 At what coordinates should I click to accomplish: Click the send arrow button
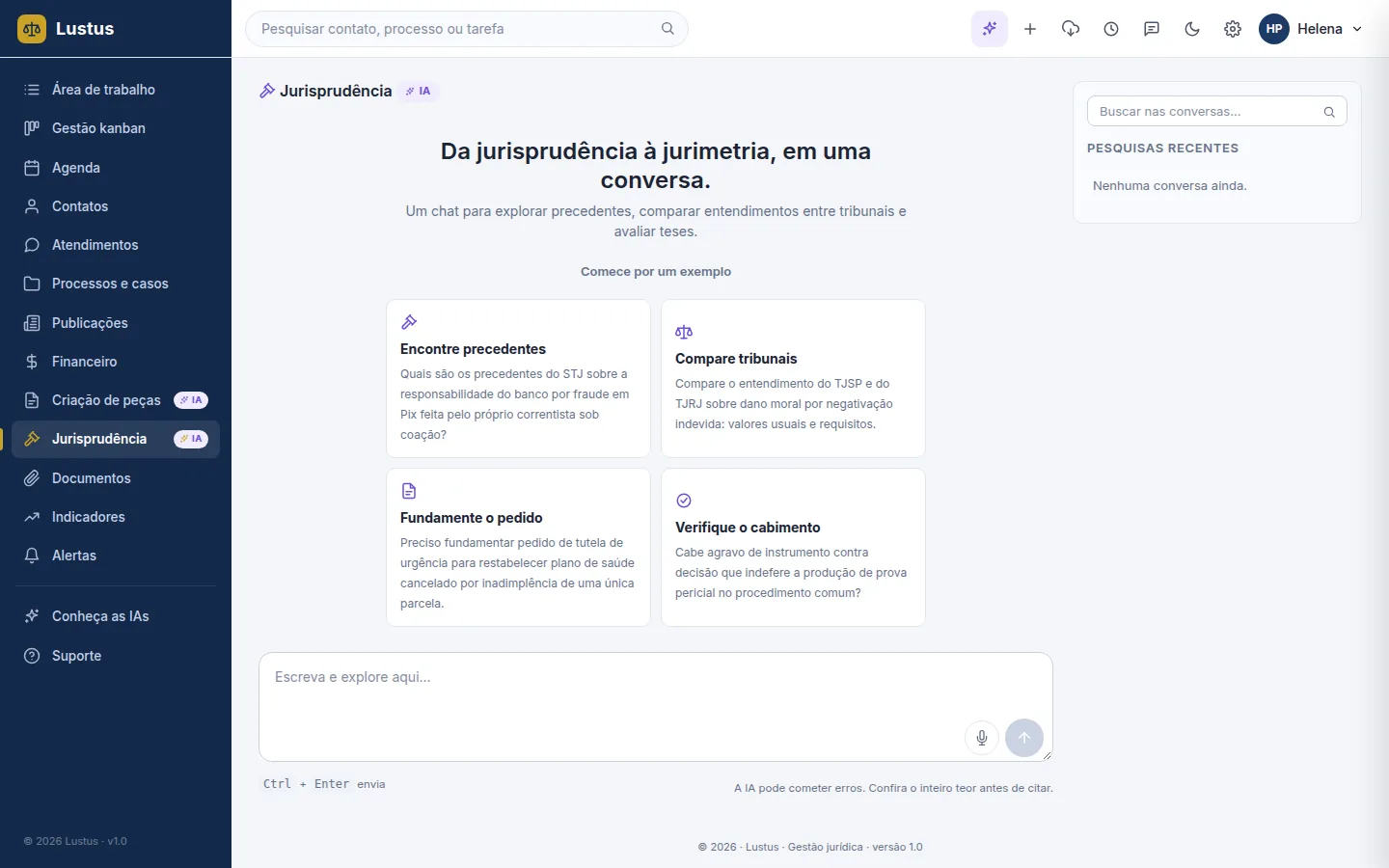pos(1024,738)
